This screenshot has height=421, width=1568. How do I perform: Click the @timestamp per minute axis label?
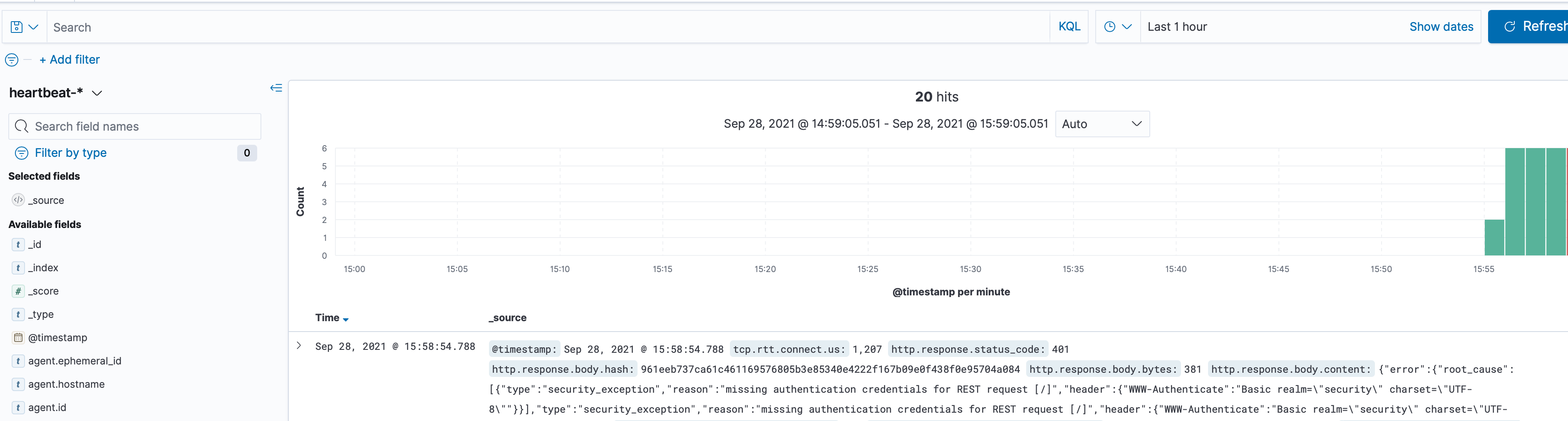tap(951, 292)
